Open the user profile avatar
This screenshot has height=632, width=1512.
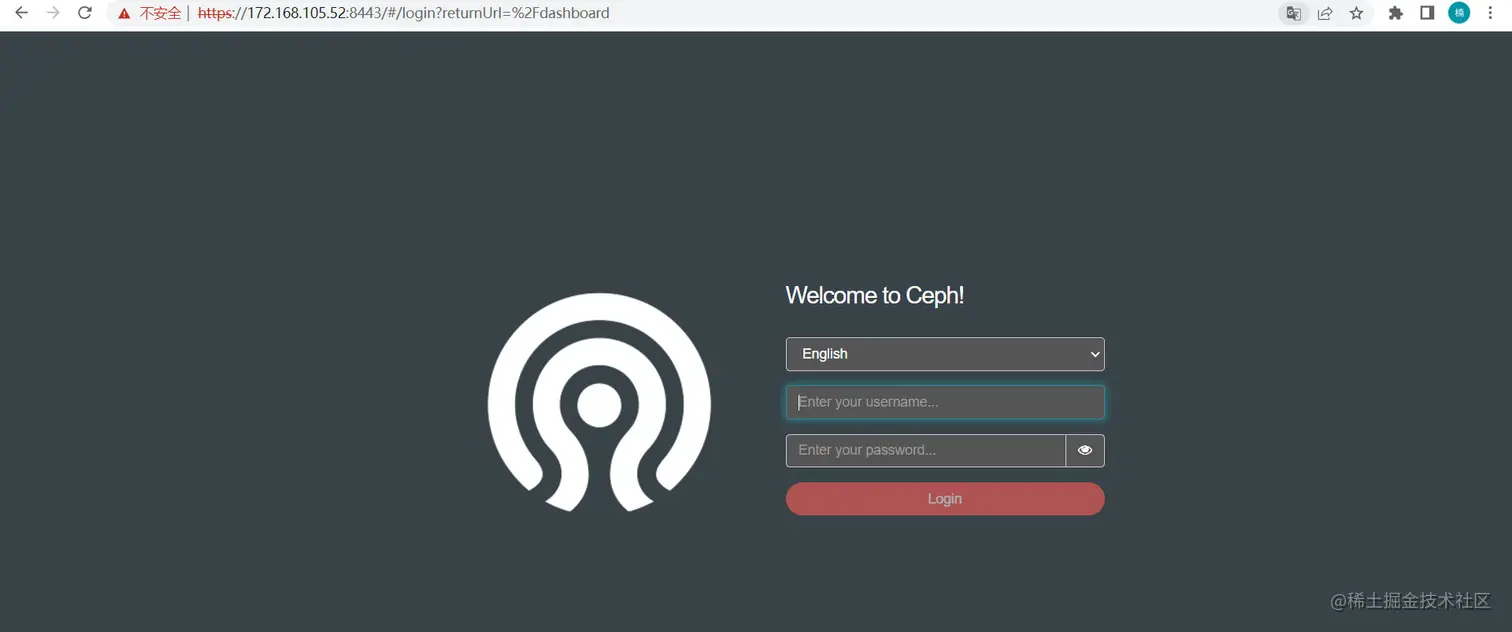(1459, 13)
